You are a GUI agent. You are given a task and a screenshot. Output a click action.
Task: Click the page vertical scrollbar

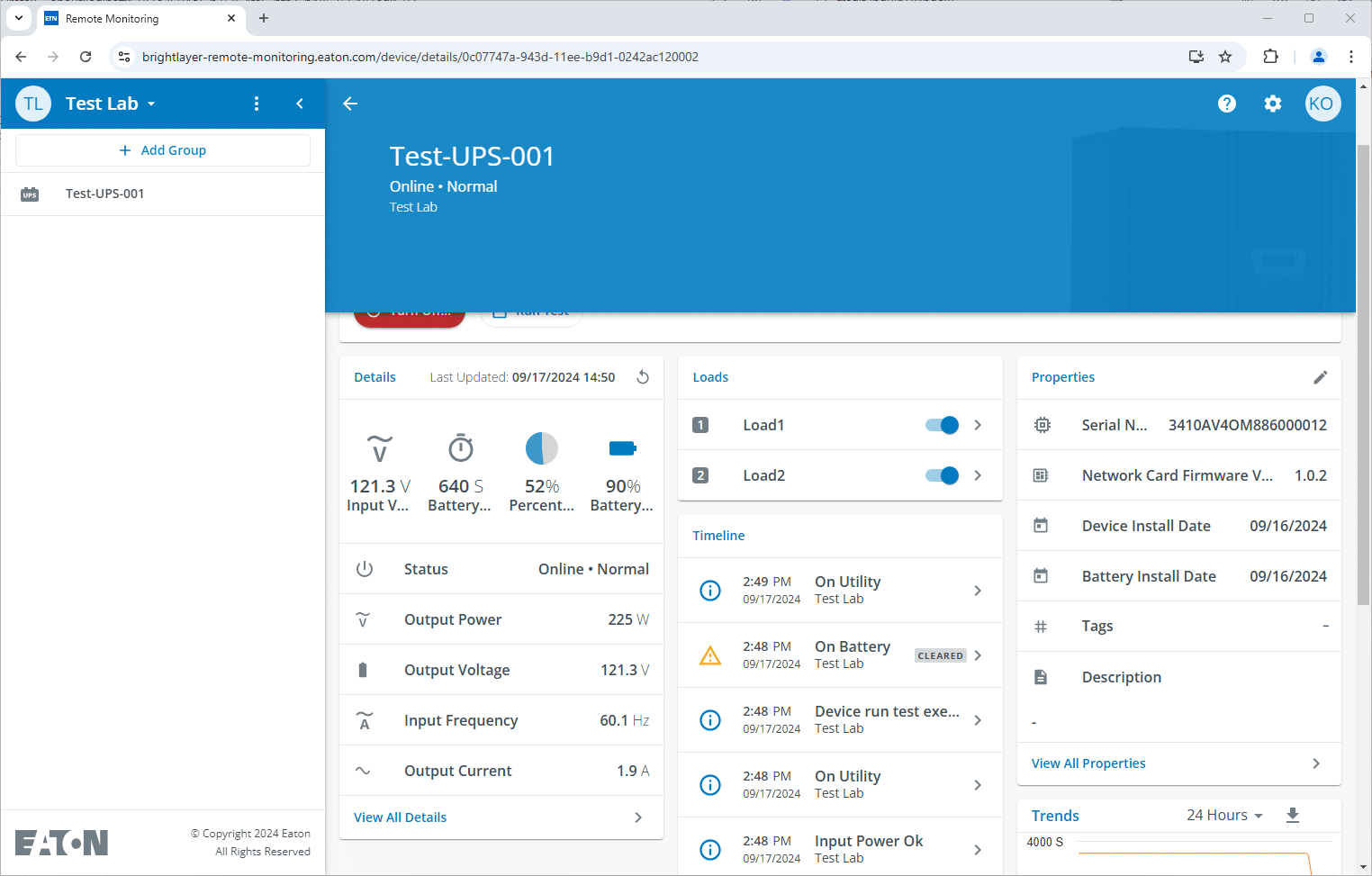1363,374
